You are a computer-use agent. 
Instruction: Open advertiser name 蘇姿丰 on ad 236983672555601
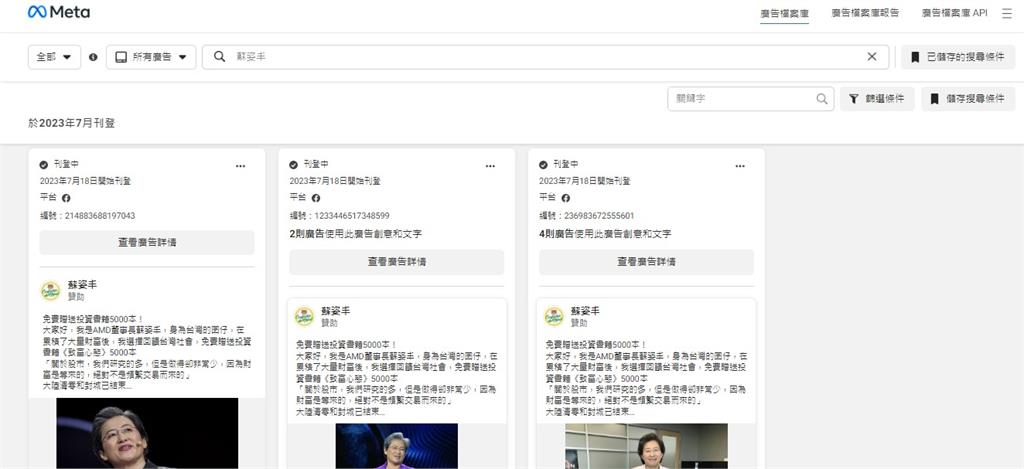coord(585,311)
